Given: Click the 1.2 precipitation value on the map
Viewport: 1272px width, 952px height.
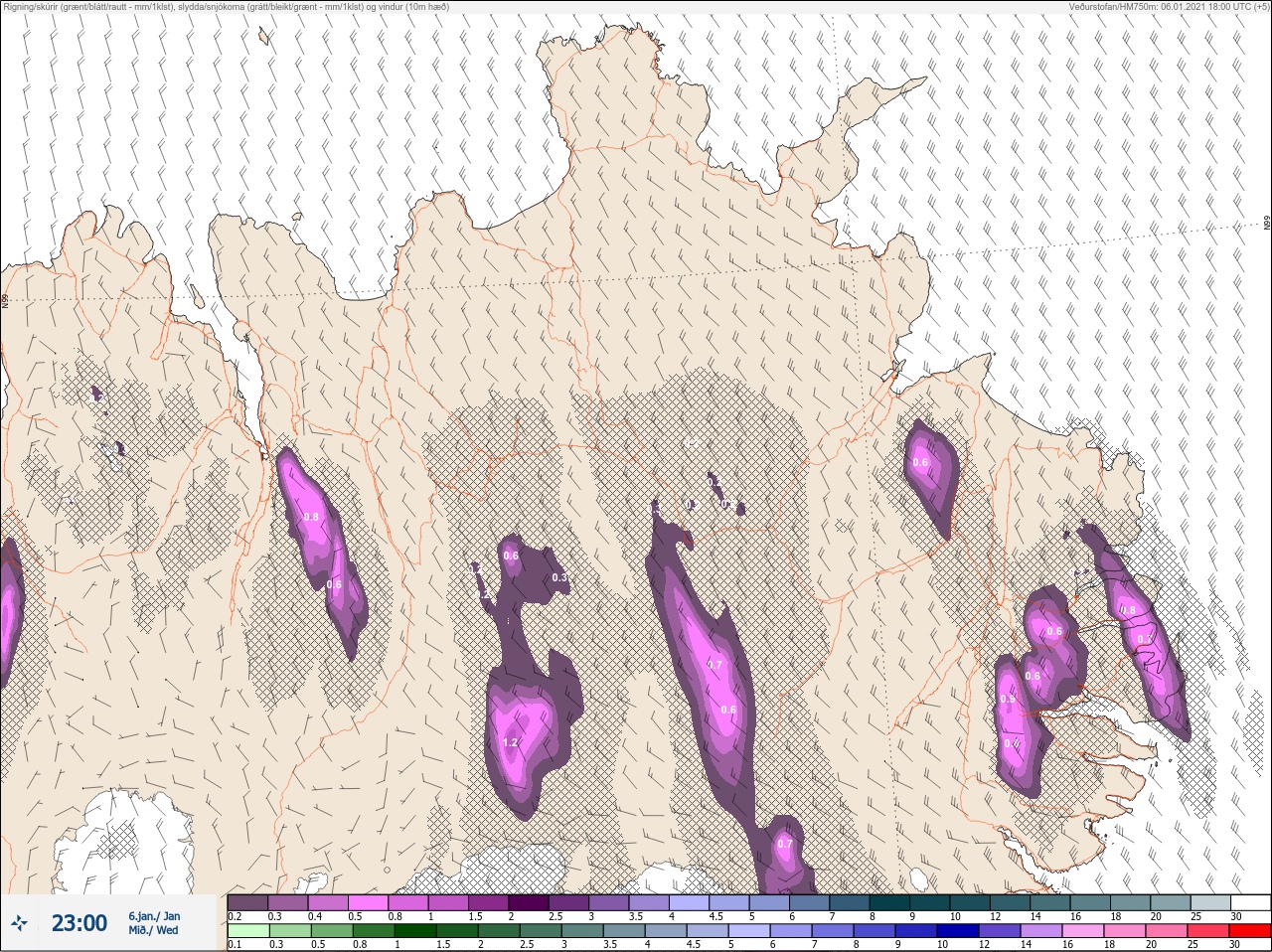Looking at the screenshot, I should tap(511, 742).
